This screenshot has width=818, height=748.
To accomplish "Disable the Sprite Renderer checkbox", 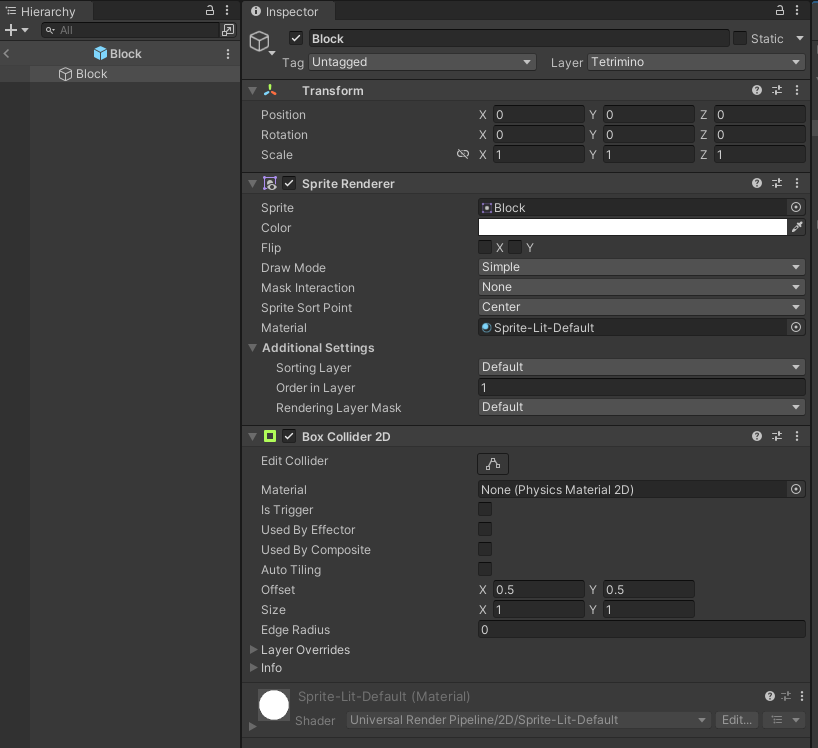I will click(x=289, y=183).
